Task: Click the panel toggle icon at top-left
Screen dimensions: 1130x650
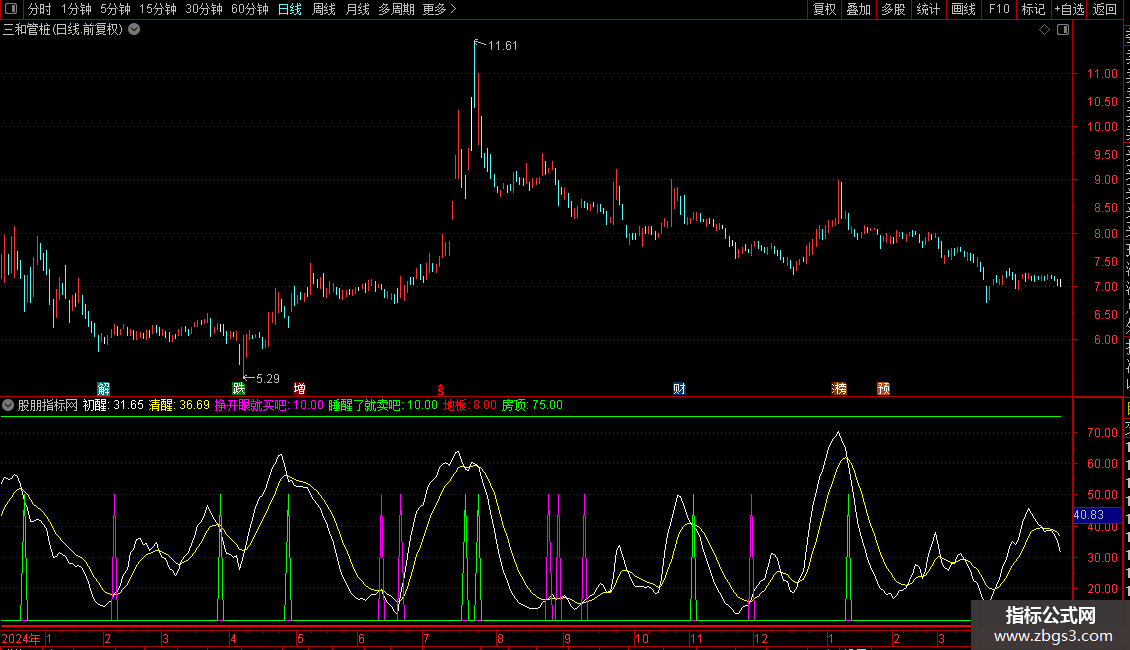Action: tap(11, 9)
